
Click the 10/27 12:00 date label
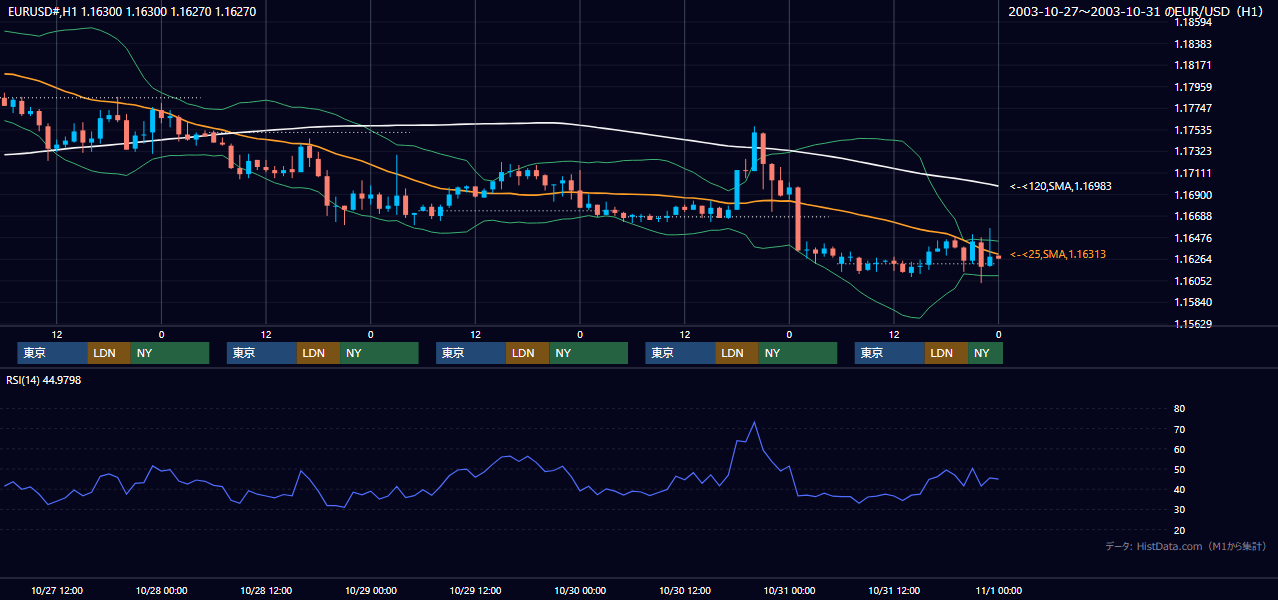point(56,590)
